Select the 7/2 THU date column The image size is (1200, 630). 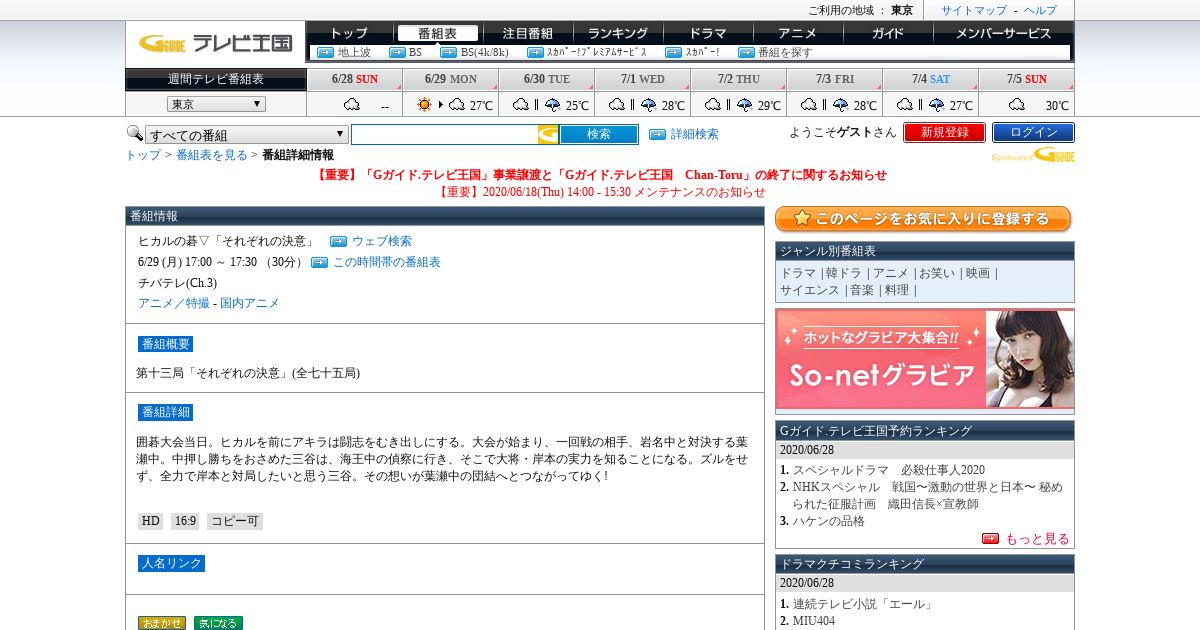click(x=739, y=79)
